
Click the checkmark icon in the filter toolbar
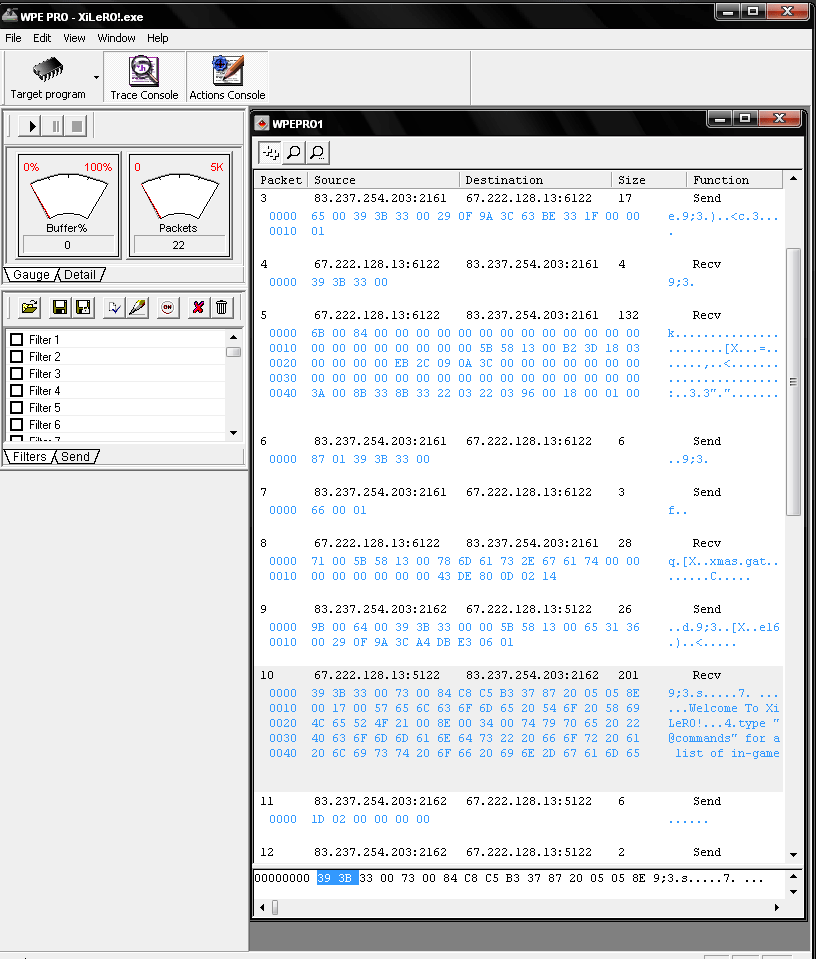[x=114, y=307]
